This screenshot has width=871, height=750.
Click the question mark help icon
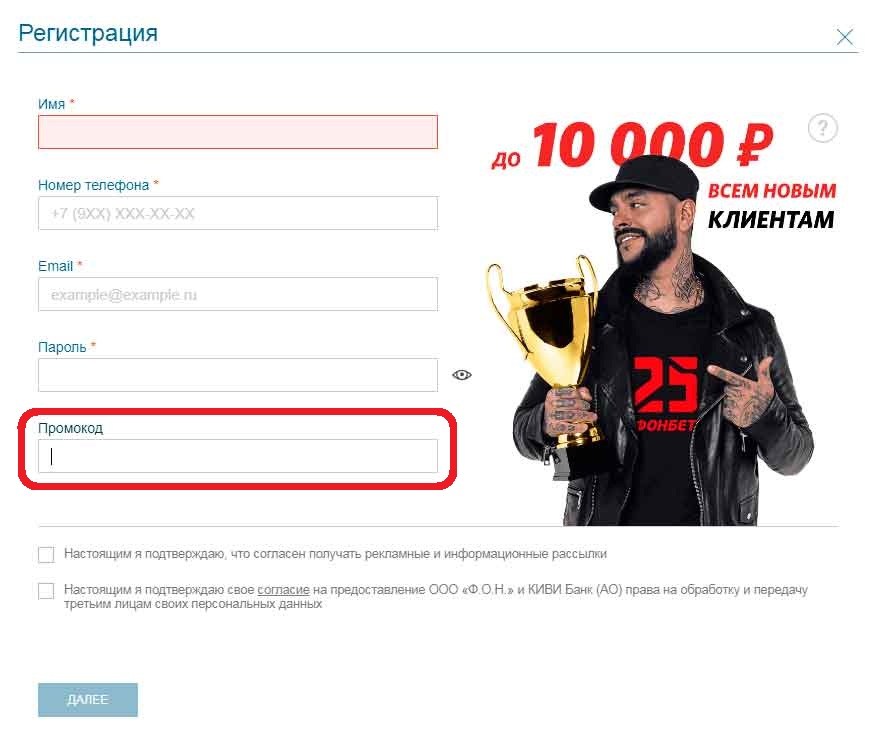[822, 128]
